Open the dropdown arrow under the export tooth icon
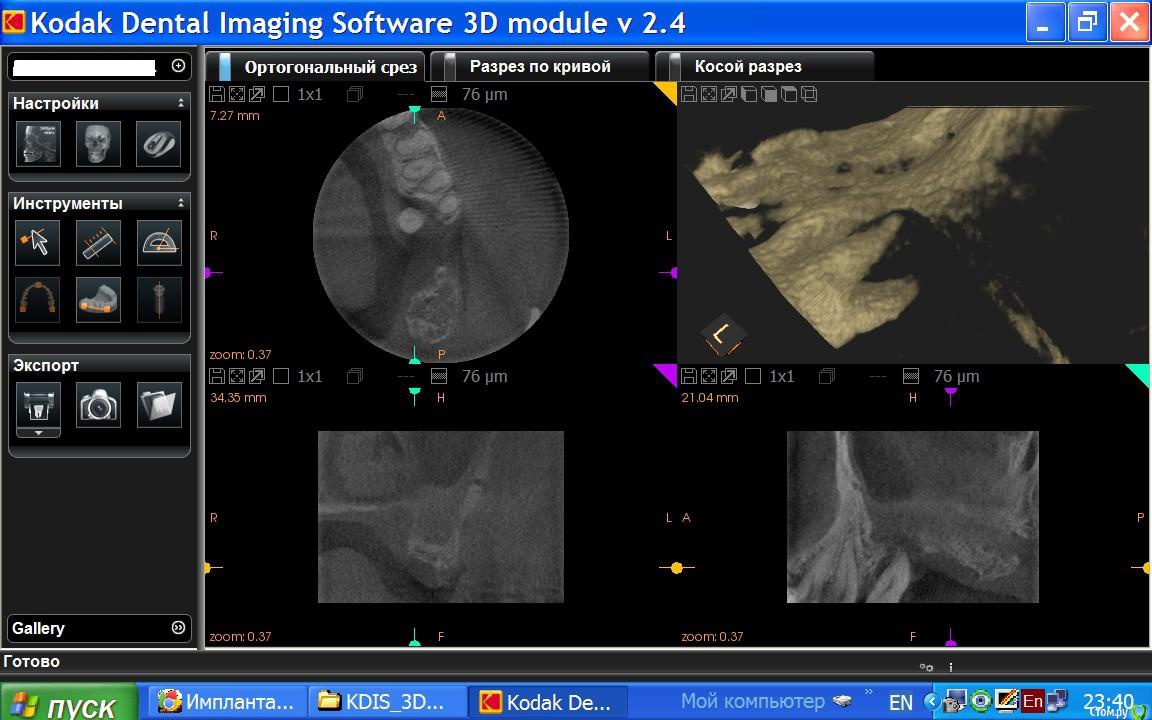The height and width of the screenshot is (720, 1152). pos(38,433)
